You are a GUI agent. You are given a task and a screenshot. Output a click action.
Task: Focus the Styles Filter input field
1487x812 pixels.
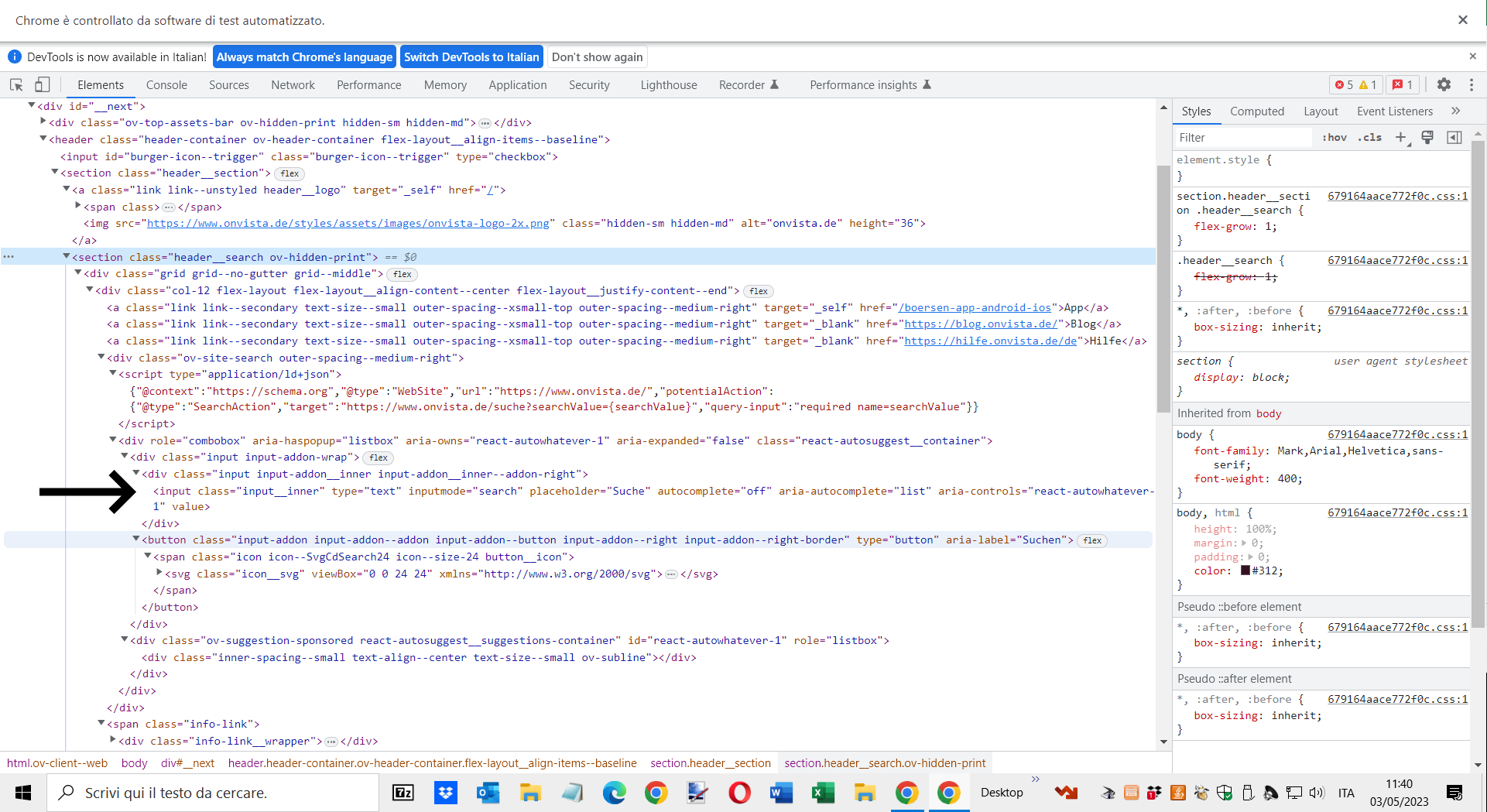[x=1243, y=137]
